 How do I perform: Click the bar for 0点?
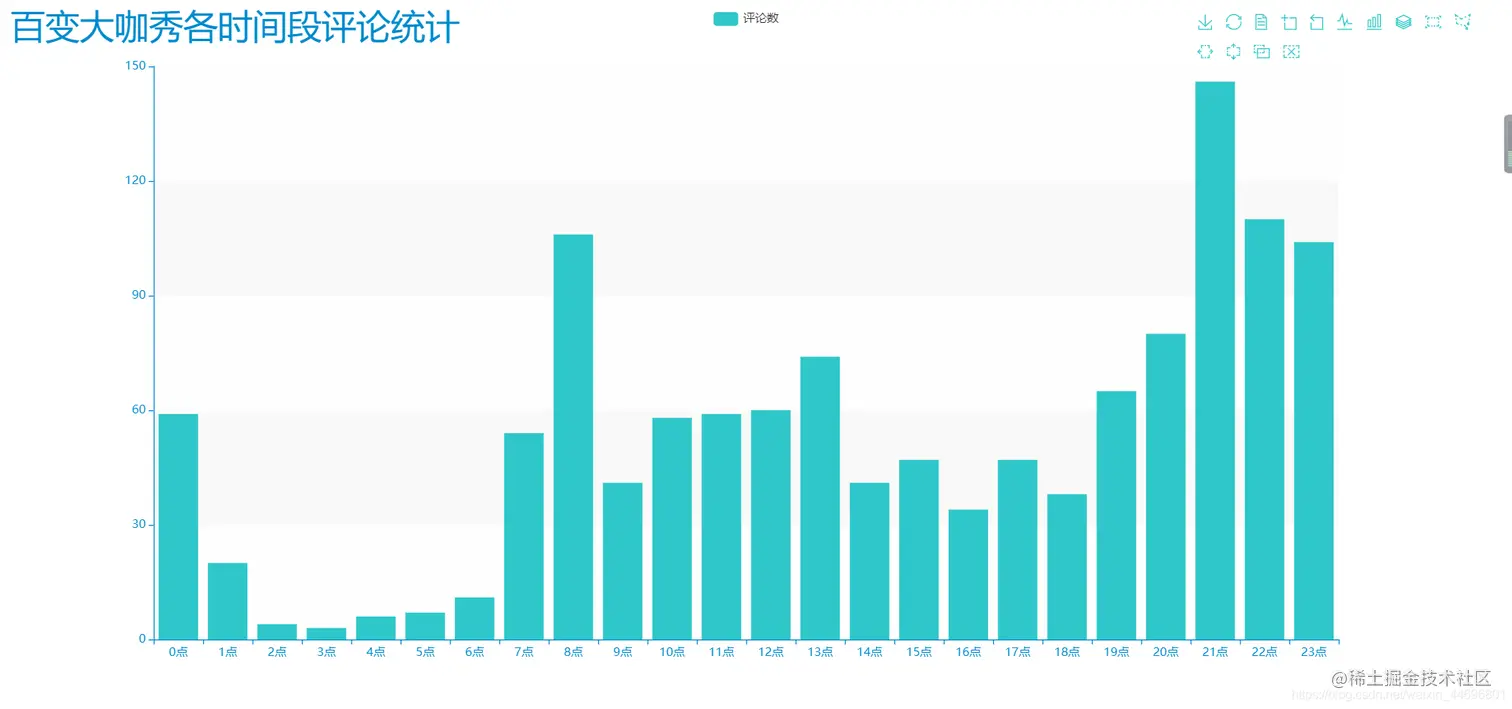[178, 526]
